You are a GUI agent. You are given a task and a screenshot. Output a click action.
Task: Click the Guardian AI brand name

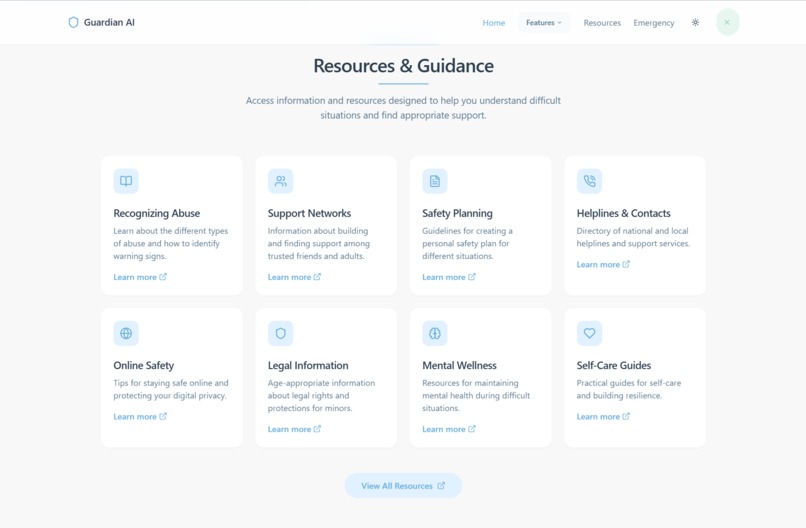pyautogui.click(x=109, y=22)
